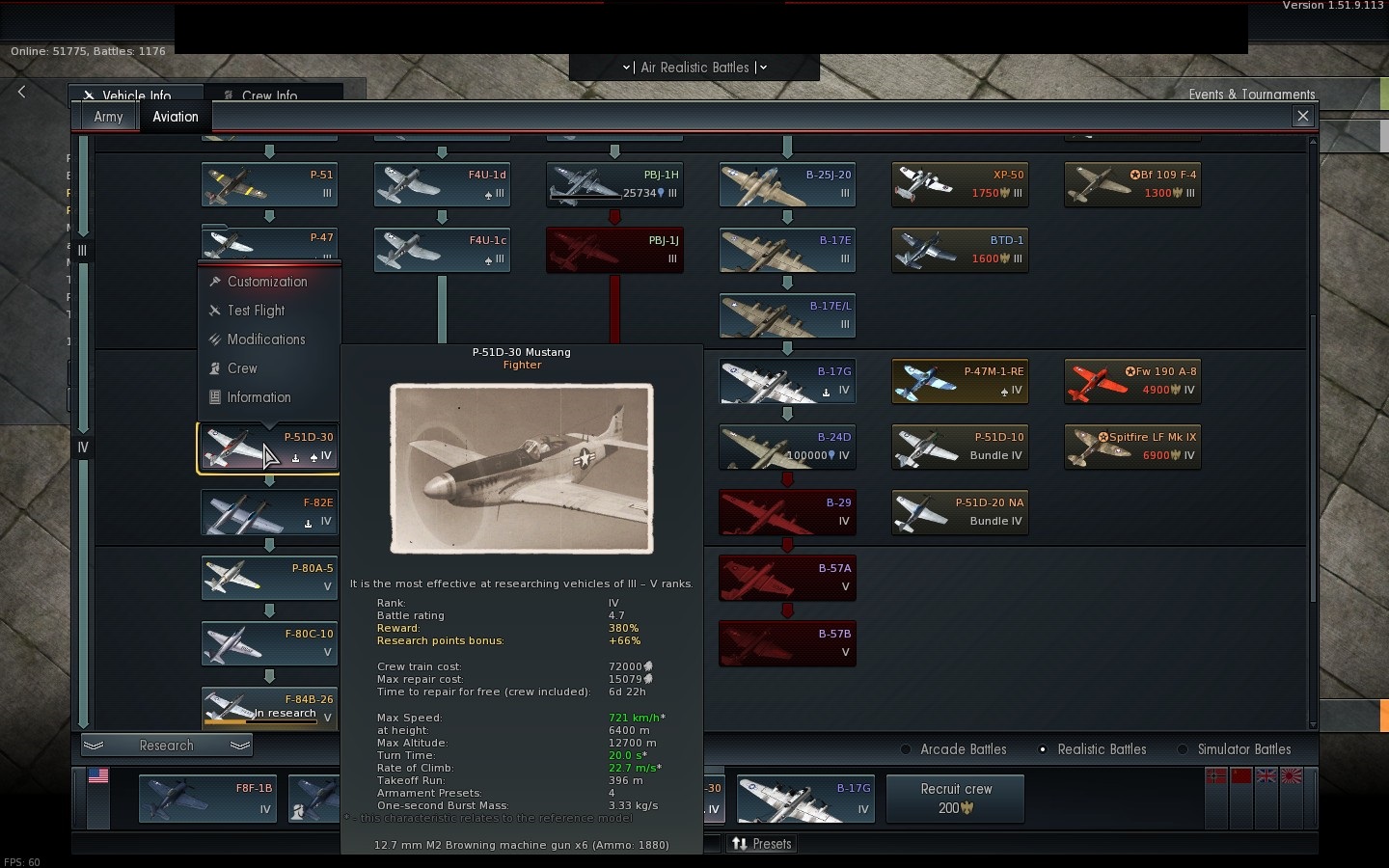This screenshot has height=868, width=1389.
Task: Select the P-51 aircraft card
Action: (269, 184)
